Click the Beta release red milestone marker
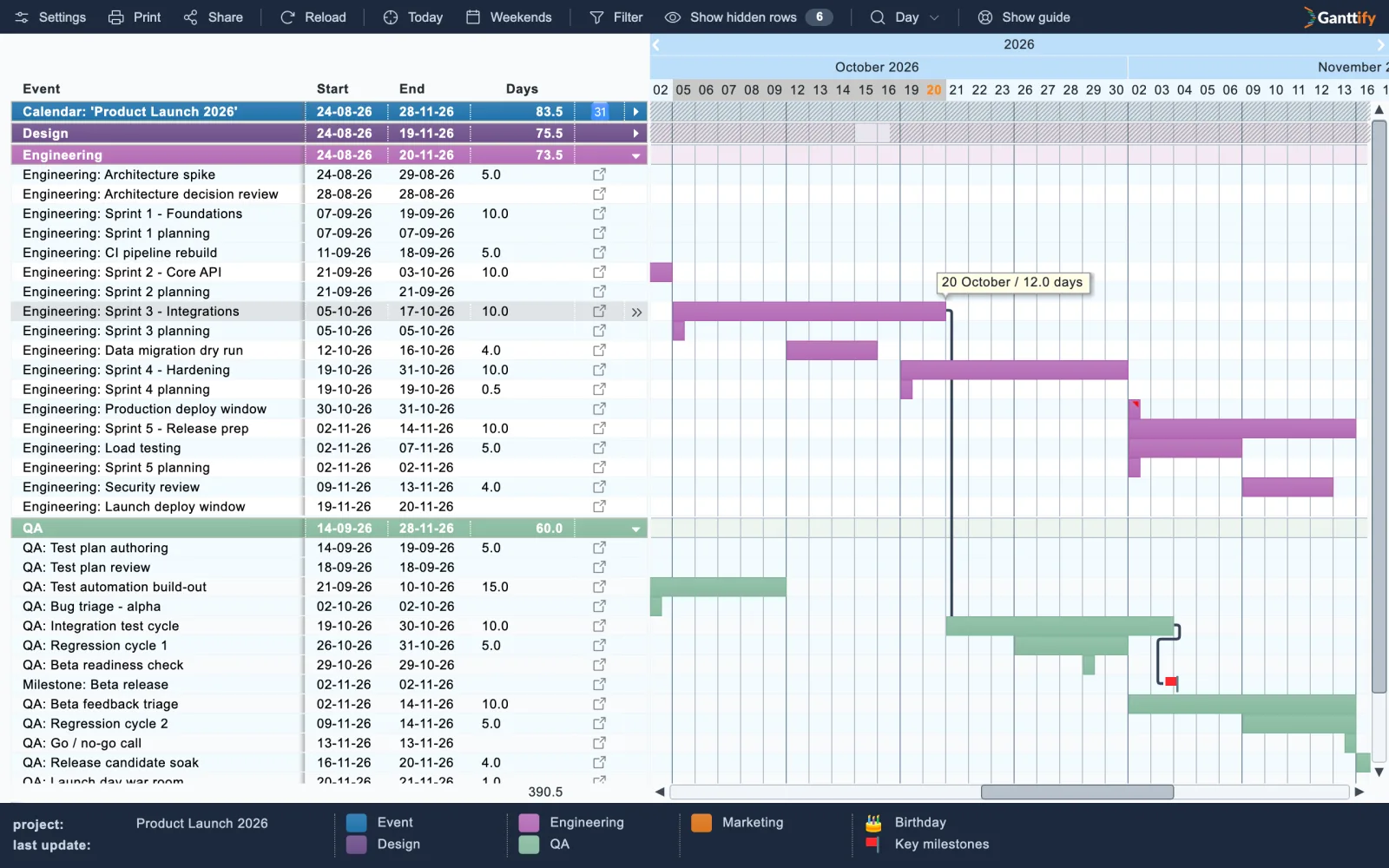 [x=1171, y=682]
